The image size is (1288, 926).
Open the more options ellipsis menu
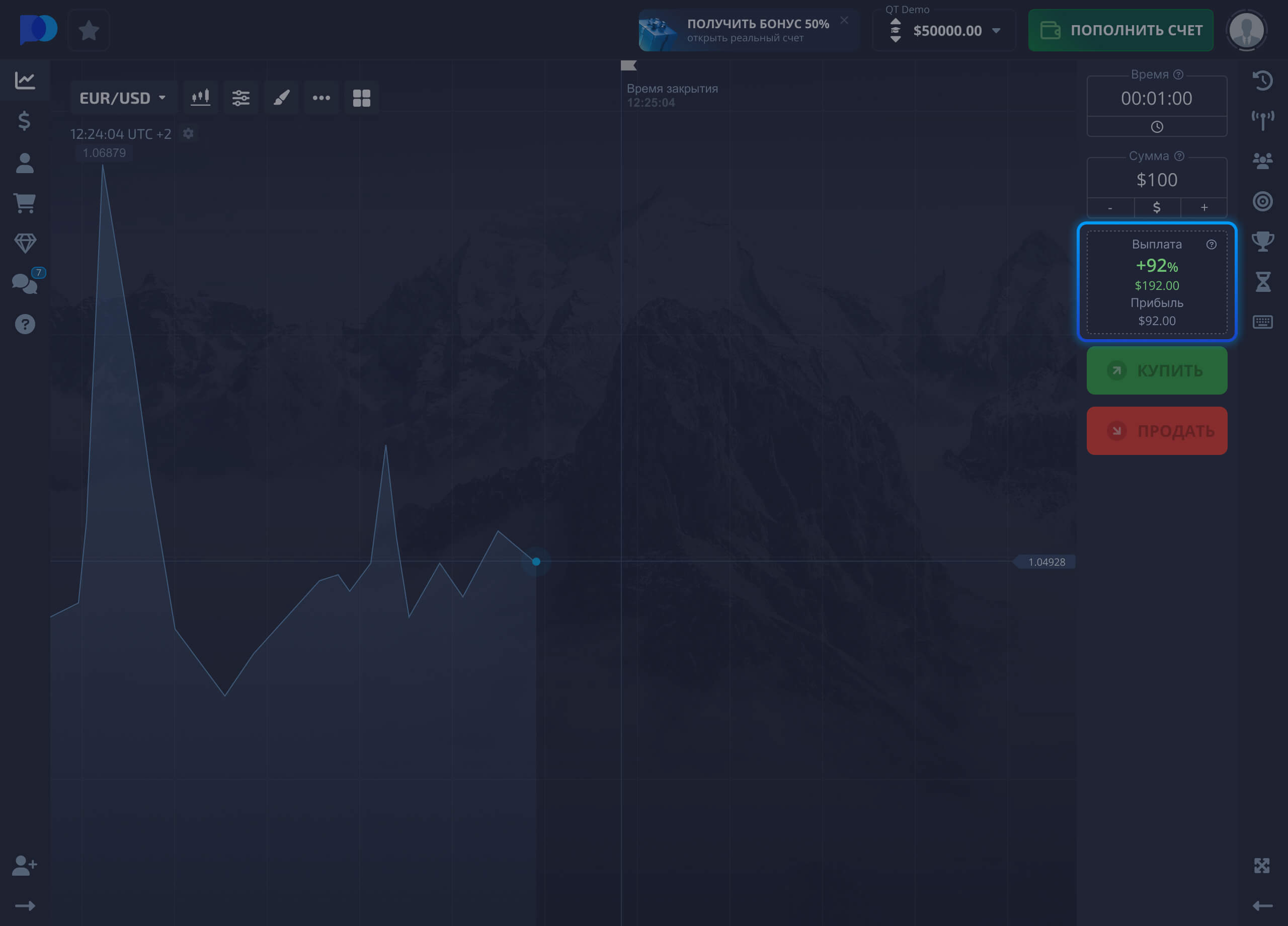tap(321, 97)
